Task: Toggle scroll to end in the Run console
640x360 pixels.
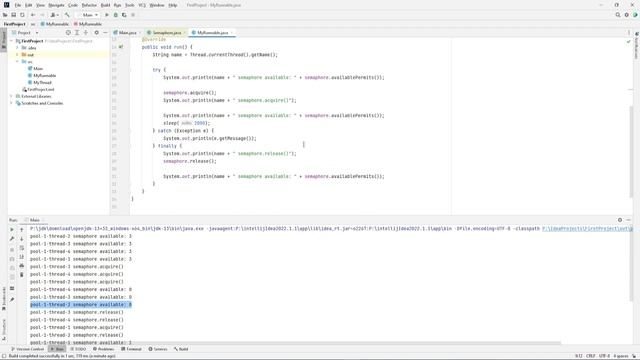Action: 22,257
